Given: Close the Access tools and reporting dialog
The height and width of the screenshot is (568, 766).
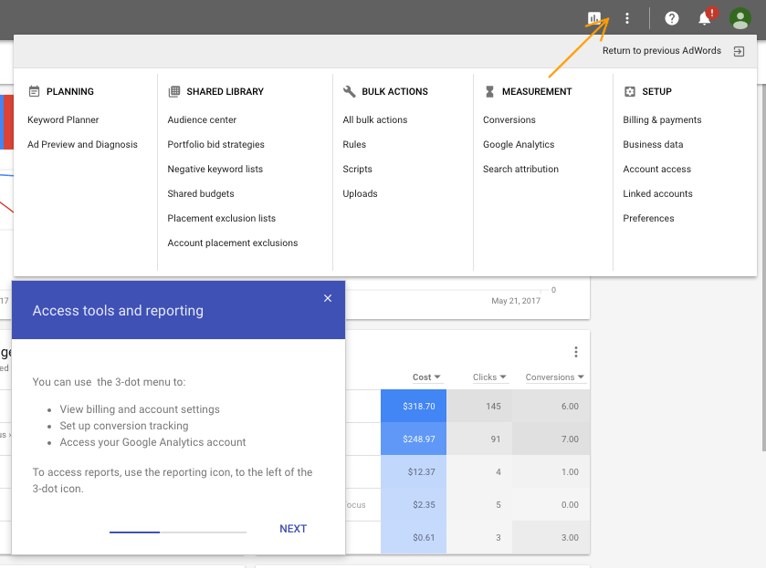Looking at the screenshot, I should pyautogui.click(x=327, y=298).
